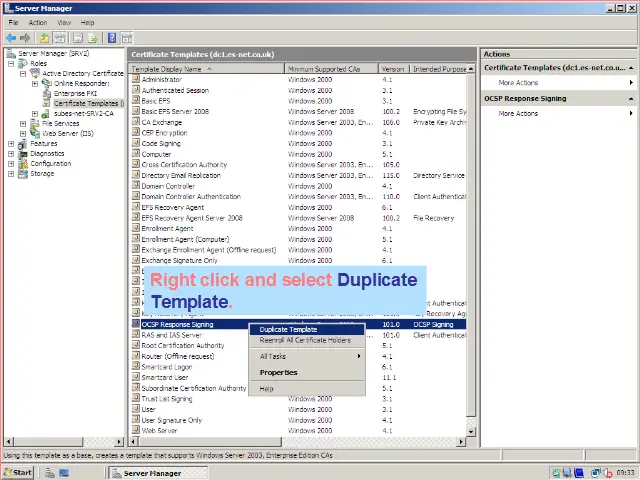Expand the Online Responder tree node
This screenshot has height=480, width=640.
[x=35, y=84]
